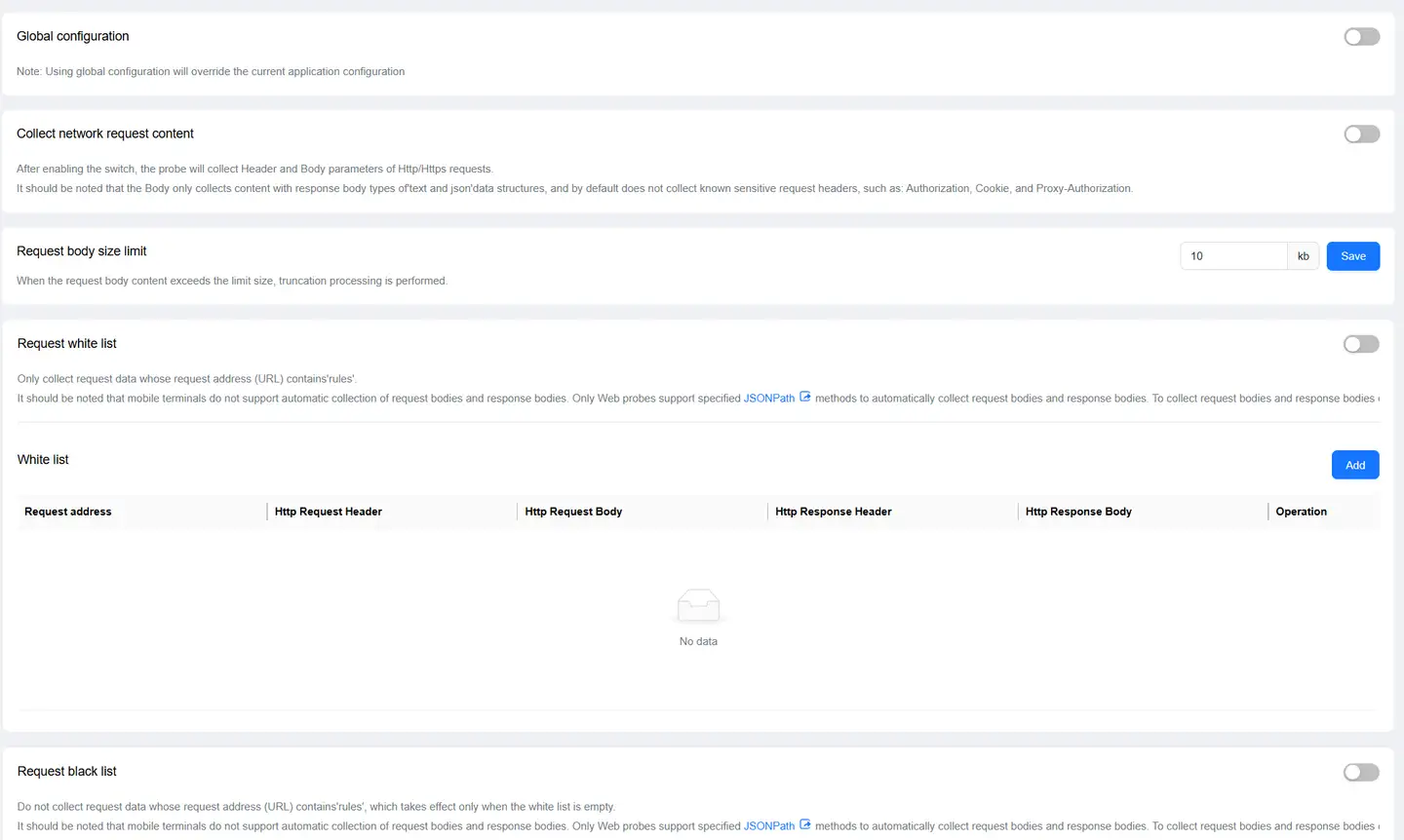1404x840 pixels.
Task: Select the Http Request Header column header
Action: click(x=328, y=512)
